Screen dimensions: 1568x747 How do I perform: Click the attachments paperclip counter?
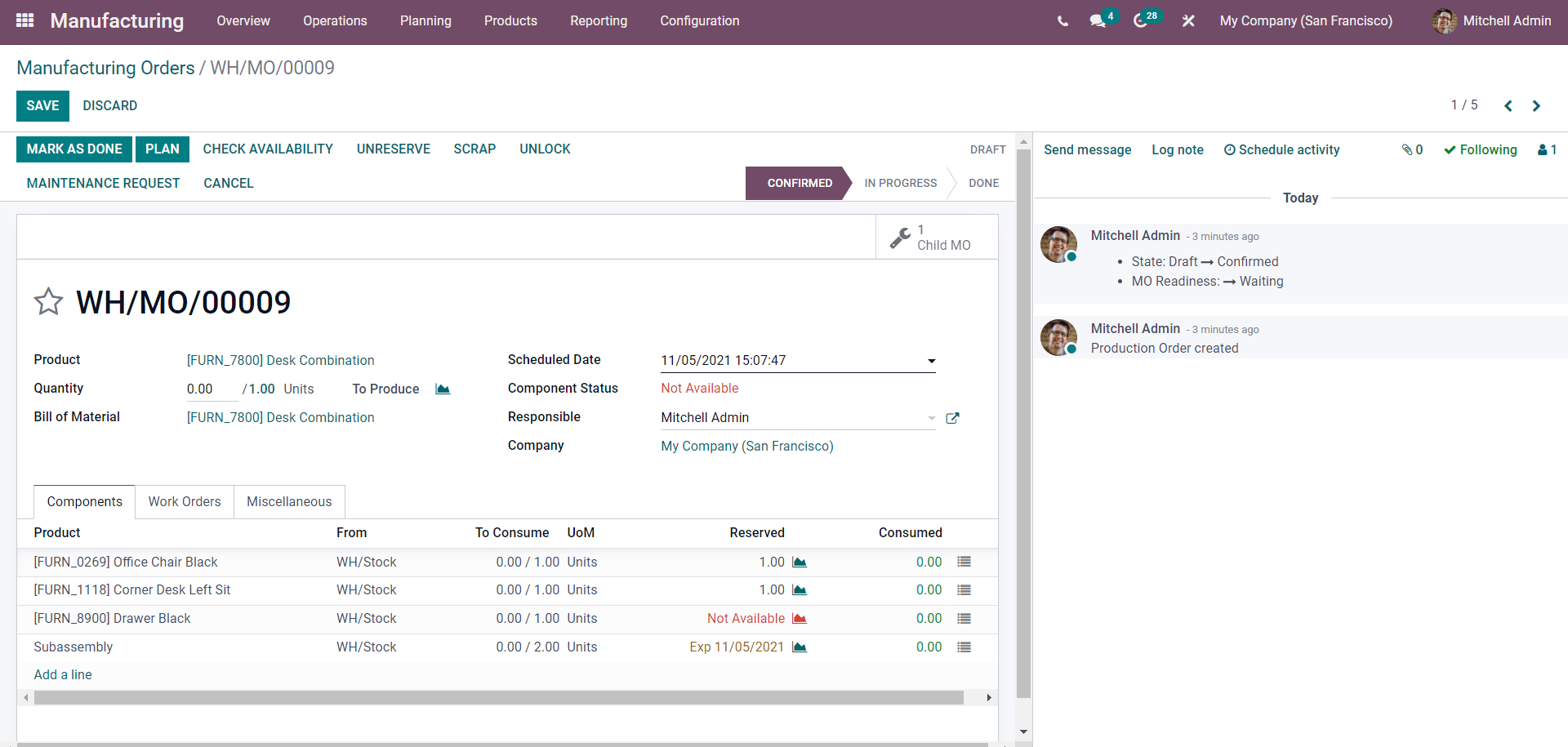[x=1413, y=150]
